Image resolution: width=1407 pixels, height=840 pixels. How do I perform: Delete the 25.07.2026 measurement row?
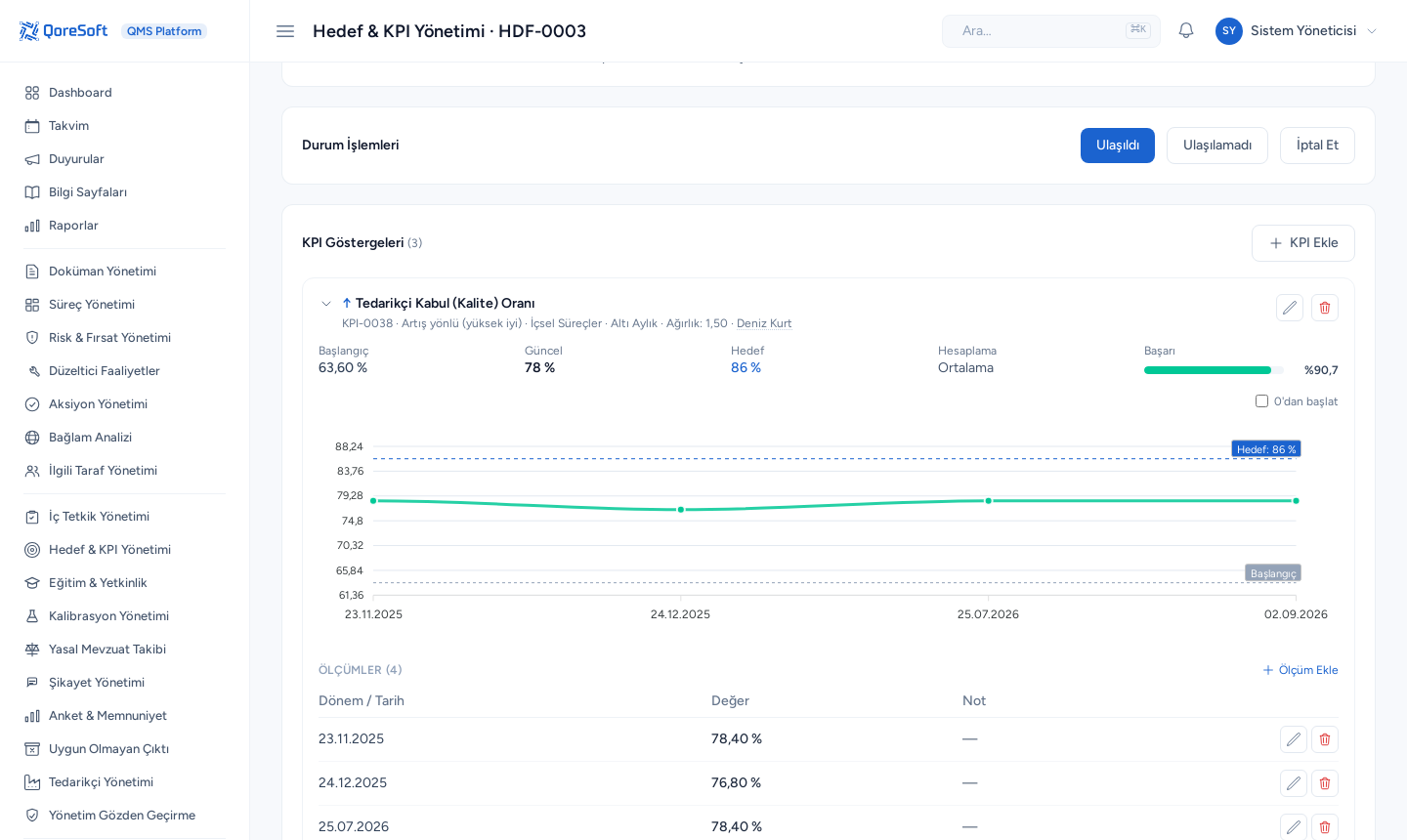(1325, 827)
